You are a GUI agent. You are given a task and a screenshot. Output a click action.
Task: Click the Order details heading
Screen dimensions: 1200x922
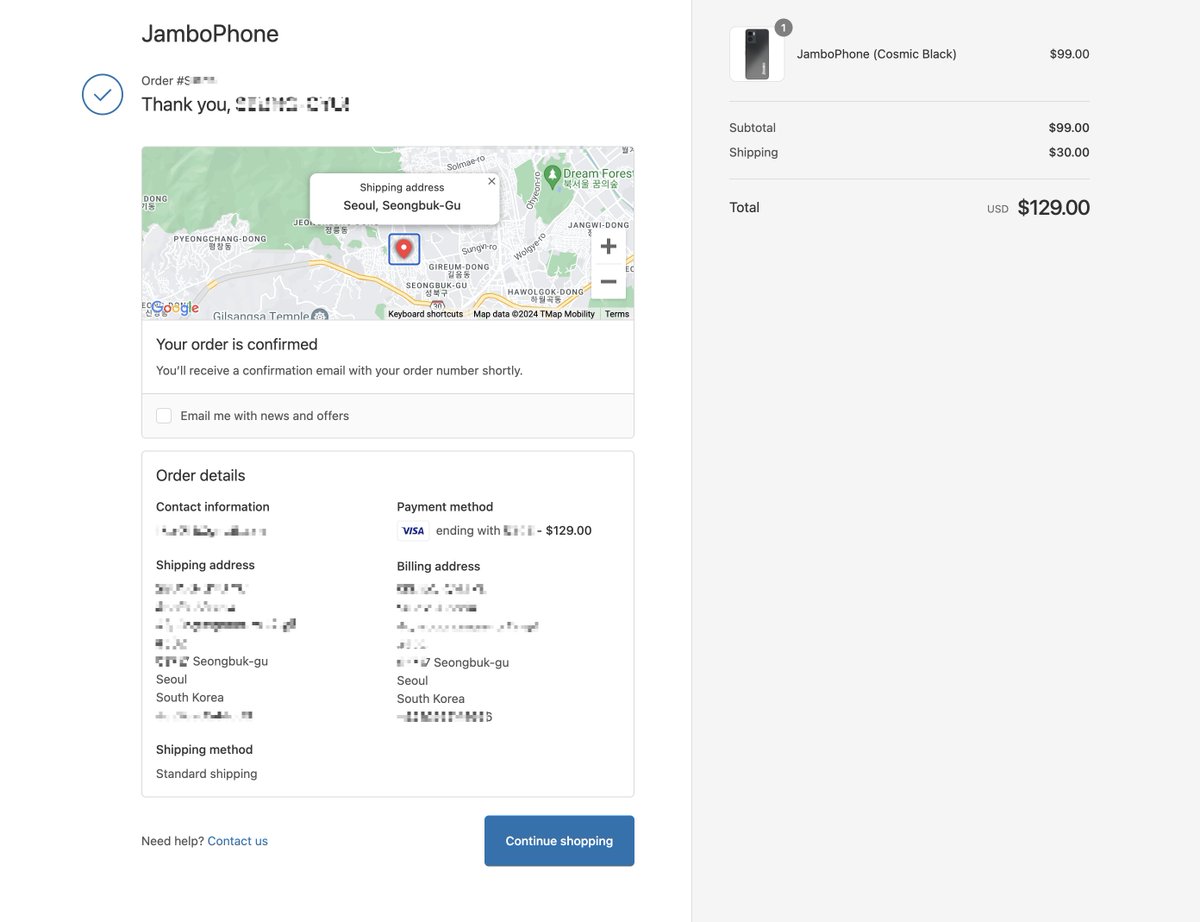pyautogui.click(x=201, y=476)
